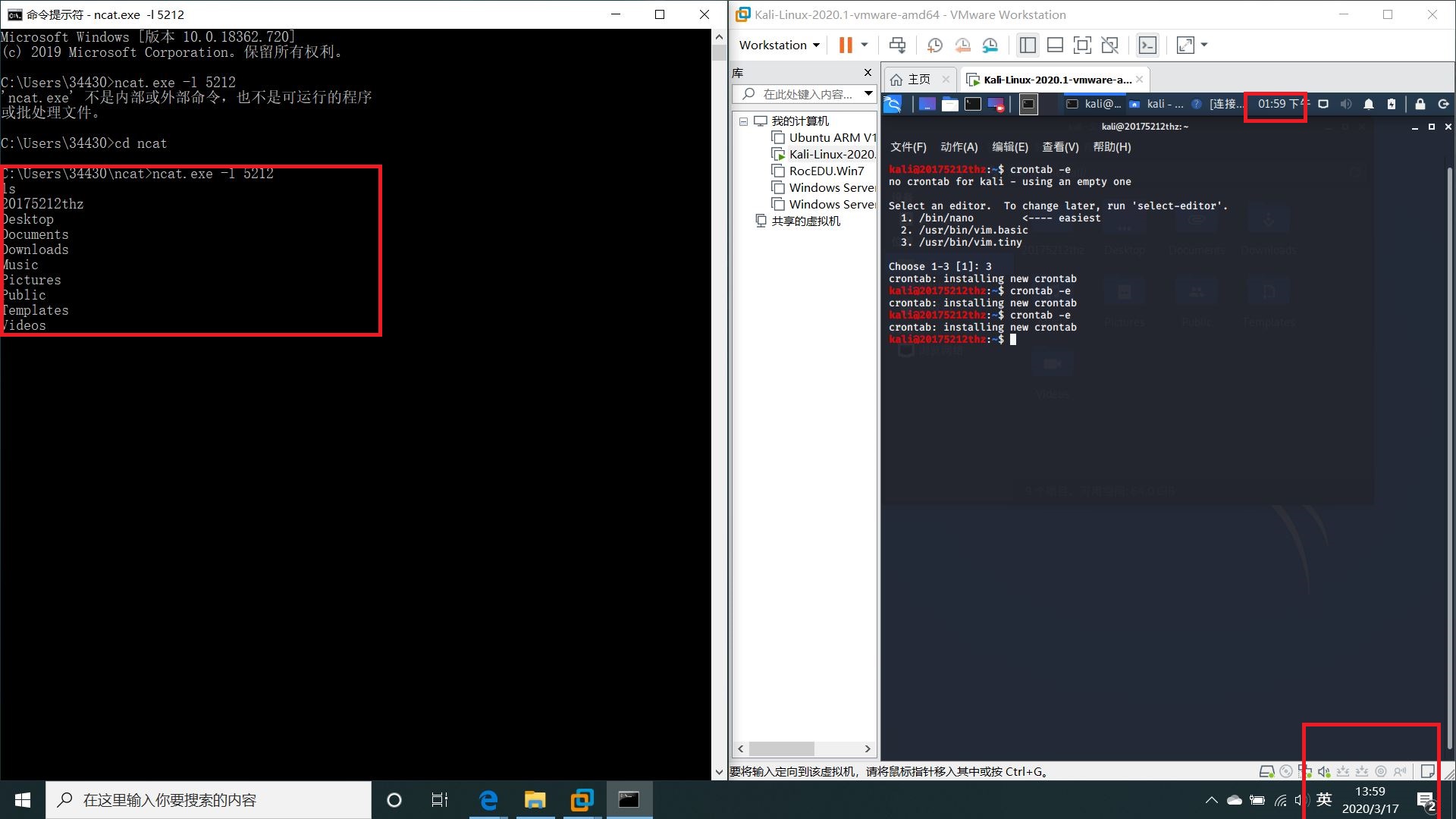Image resolution: width=1456 pixels, height=819 pixels.
Task: Close the Kali-Linux VM tab
Action: [x=1139, y=79]
